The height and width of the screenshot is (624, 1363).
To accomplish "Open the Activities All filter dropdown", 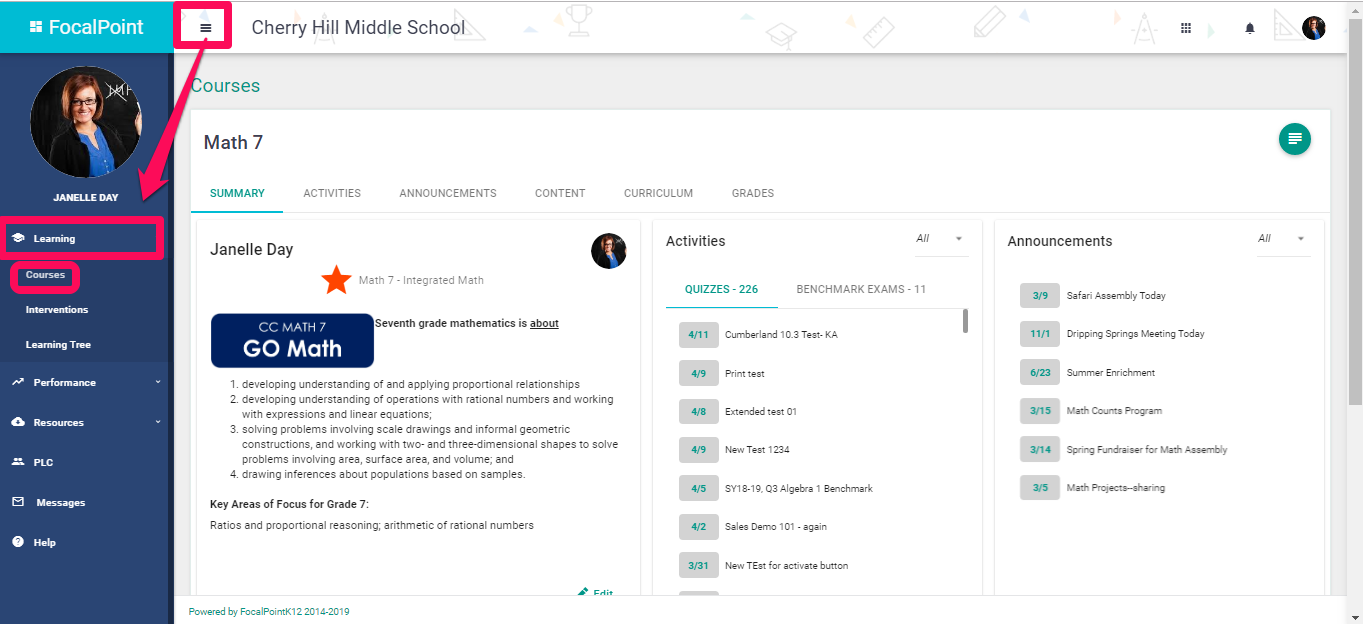I will coord(941,239).
